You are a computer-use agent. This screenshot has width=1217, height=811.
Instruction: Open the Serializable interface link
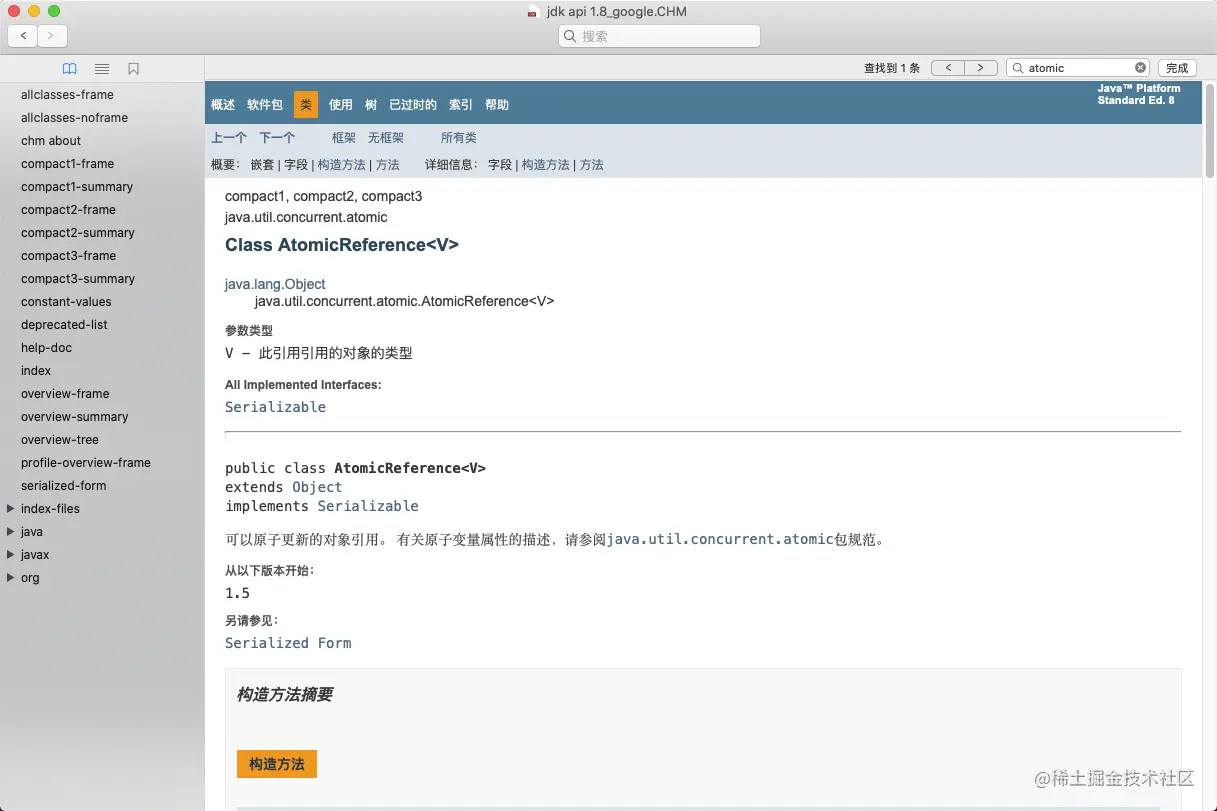pyautogui.click(x=275, y=407)
